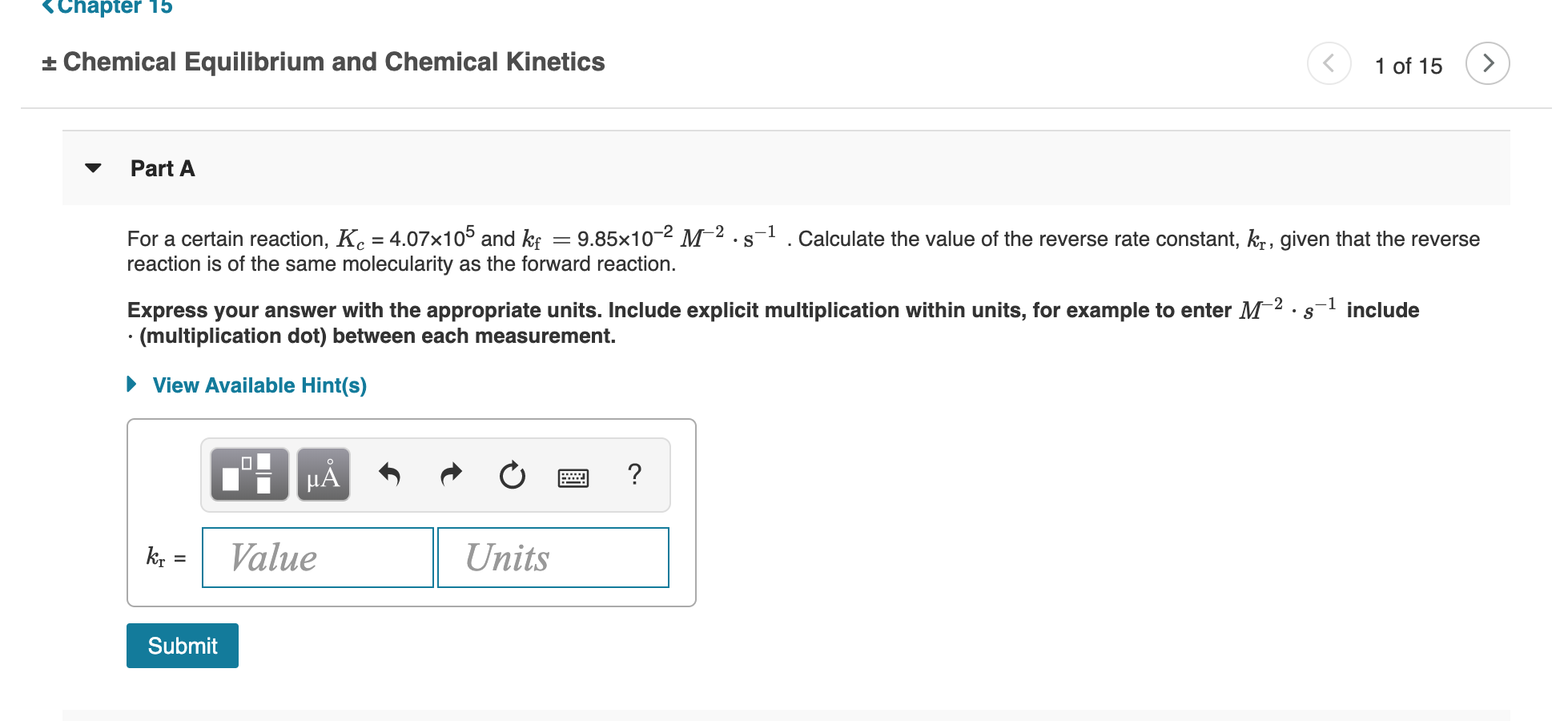This screenshot has width=1568, height=721.
Task: Click the undo arrow in the answer toolbar
Action: (389, 474)
